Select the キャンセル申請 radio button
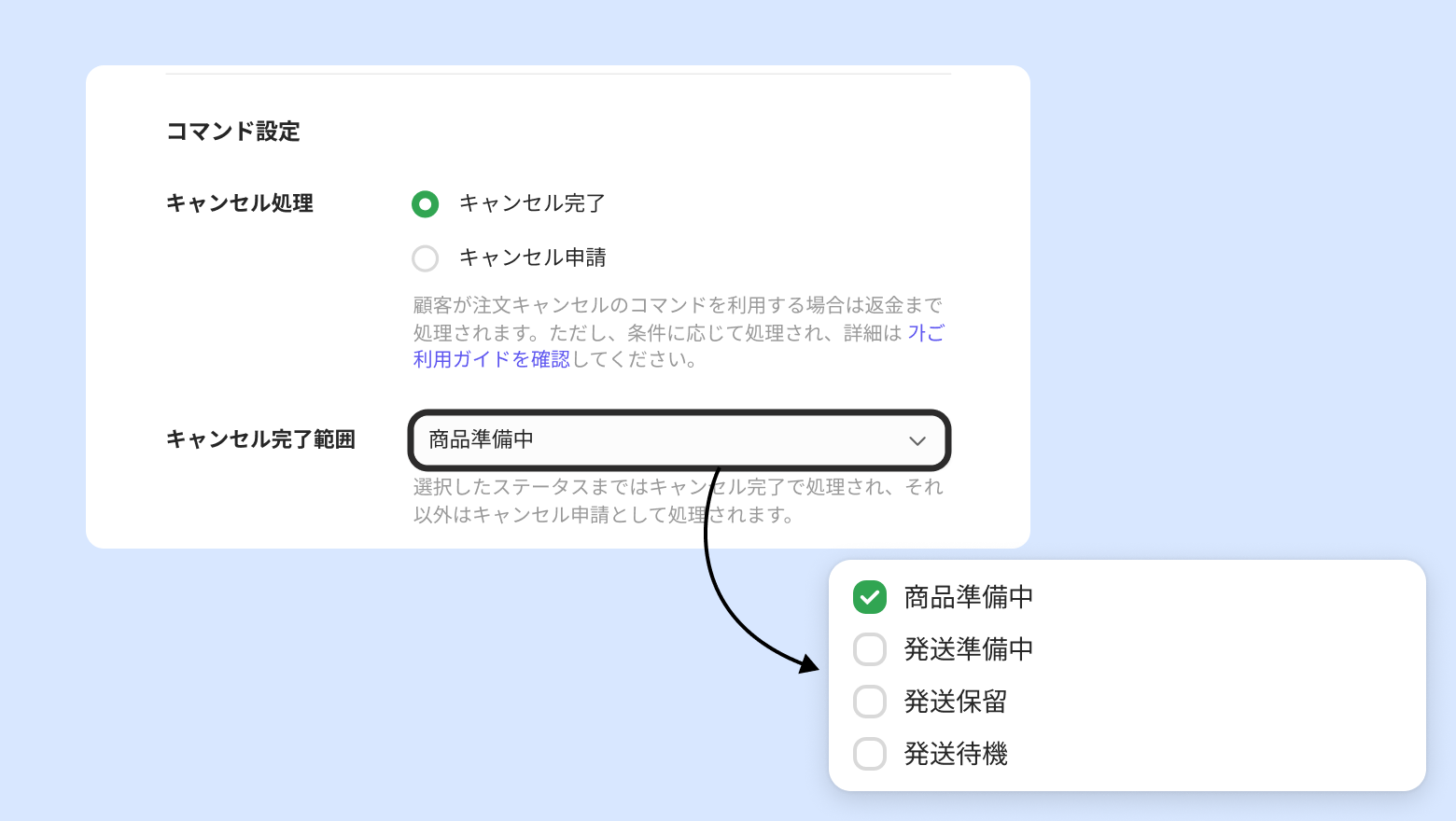This screenshot has width=1456, height=821. pyautogui.click(x=425, y=258)
